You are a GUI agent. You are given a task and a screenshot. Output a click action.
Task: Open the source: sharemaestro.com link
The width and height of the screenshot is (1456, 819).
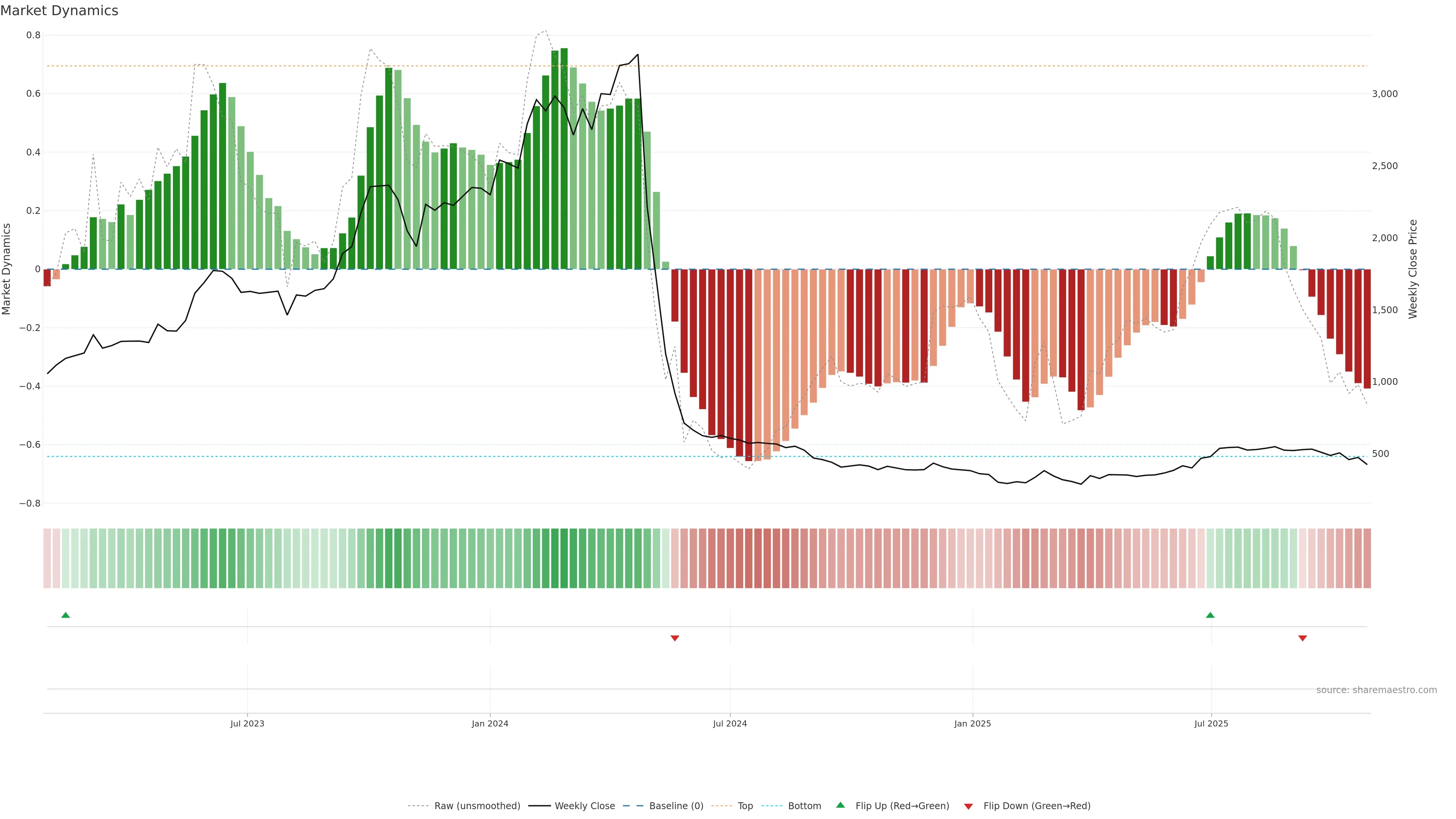[x=1376, y=690]
